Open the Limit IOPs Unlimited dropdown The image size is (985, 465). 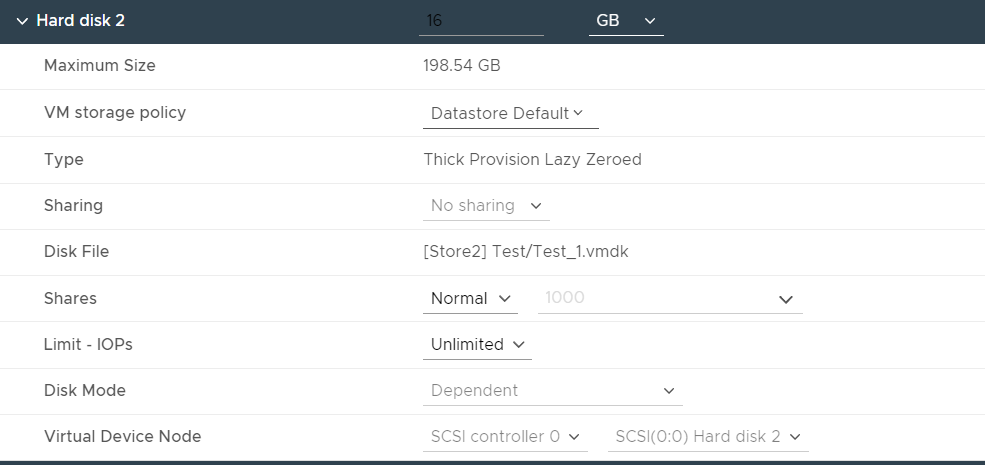tap(477, 345)
